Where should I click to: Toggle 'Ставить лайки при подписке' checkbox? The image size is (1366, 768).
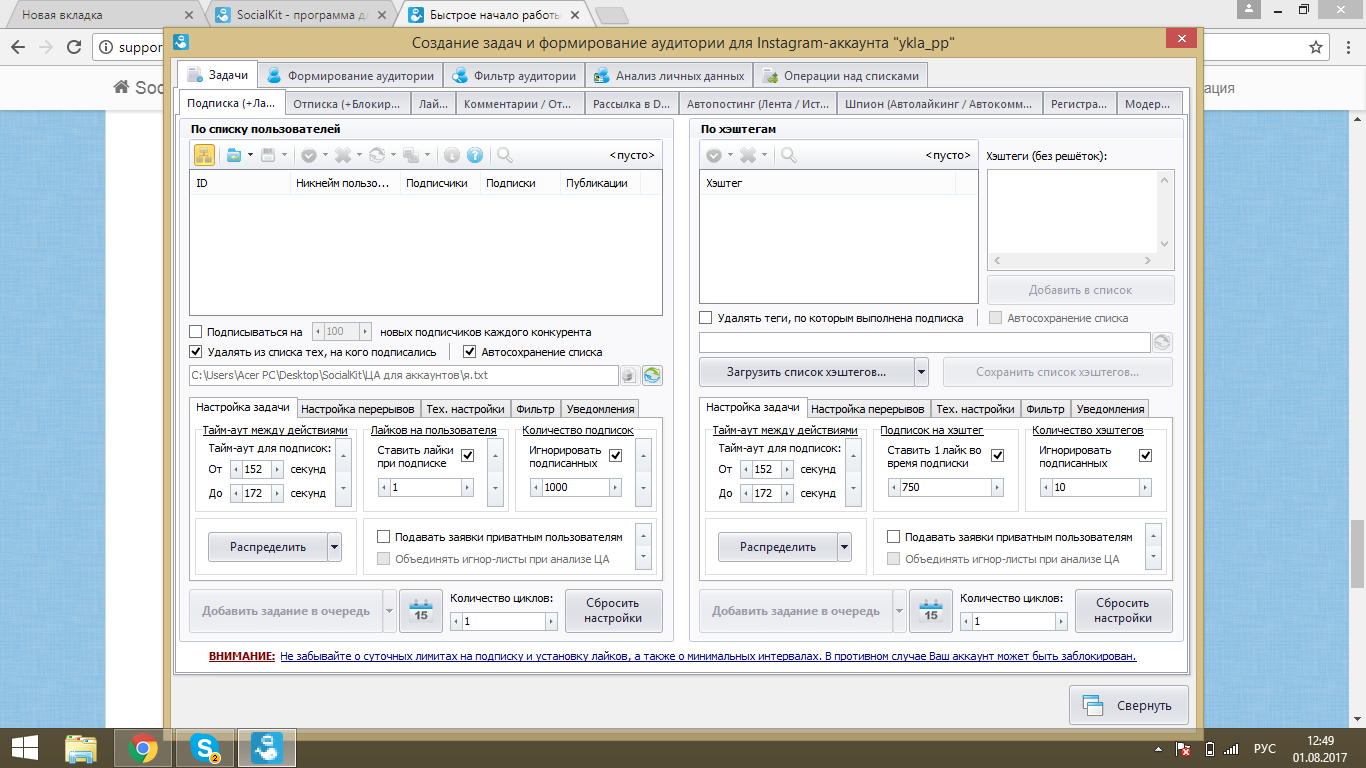click(468, 456)
